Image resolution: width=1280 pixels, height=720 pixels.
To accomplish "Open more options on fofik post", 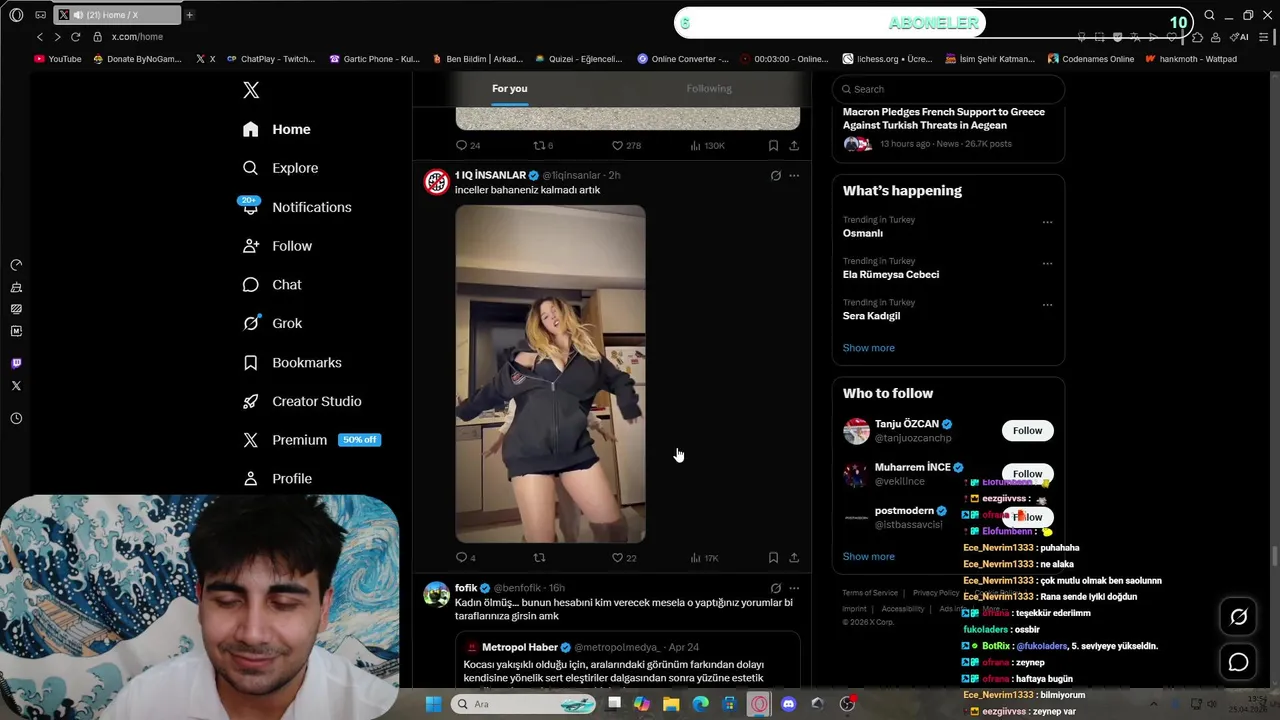I will tap(794, 588).
